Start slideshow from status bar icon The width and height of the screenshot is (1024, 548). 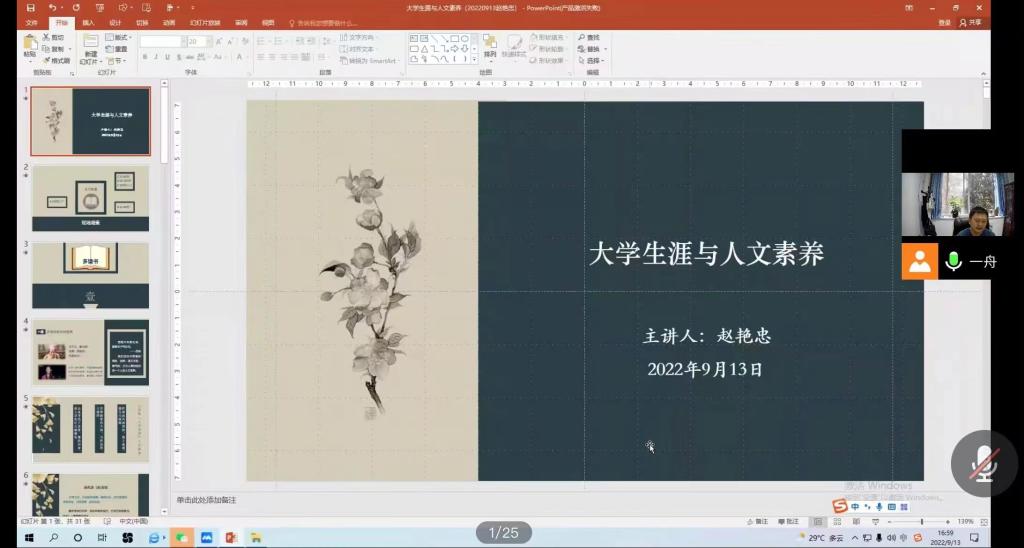point(874,522)
